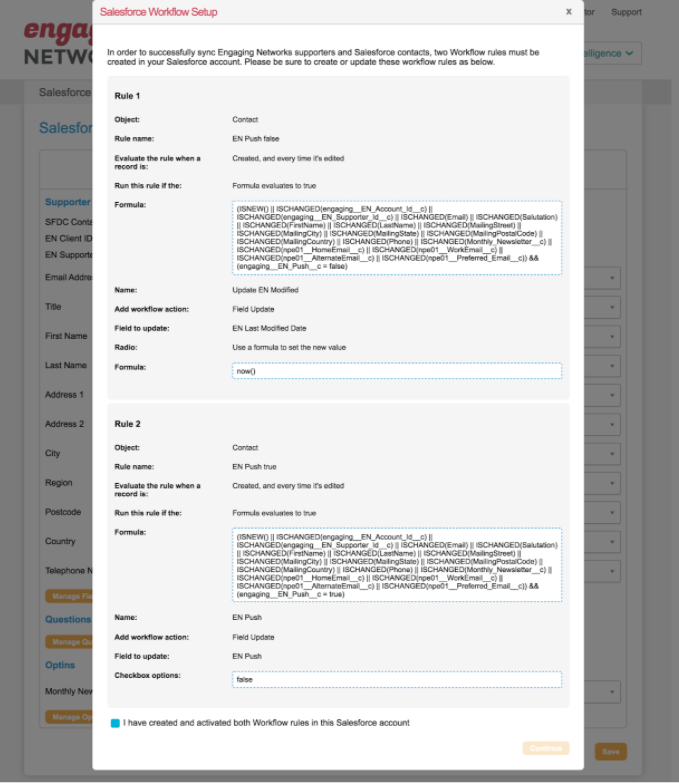This screenshot has width=679, height=783.
Task: Click the Manage button under Optins section
Action: tap(68, 717)
